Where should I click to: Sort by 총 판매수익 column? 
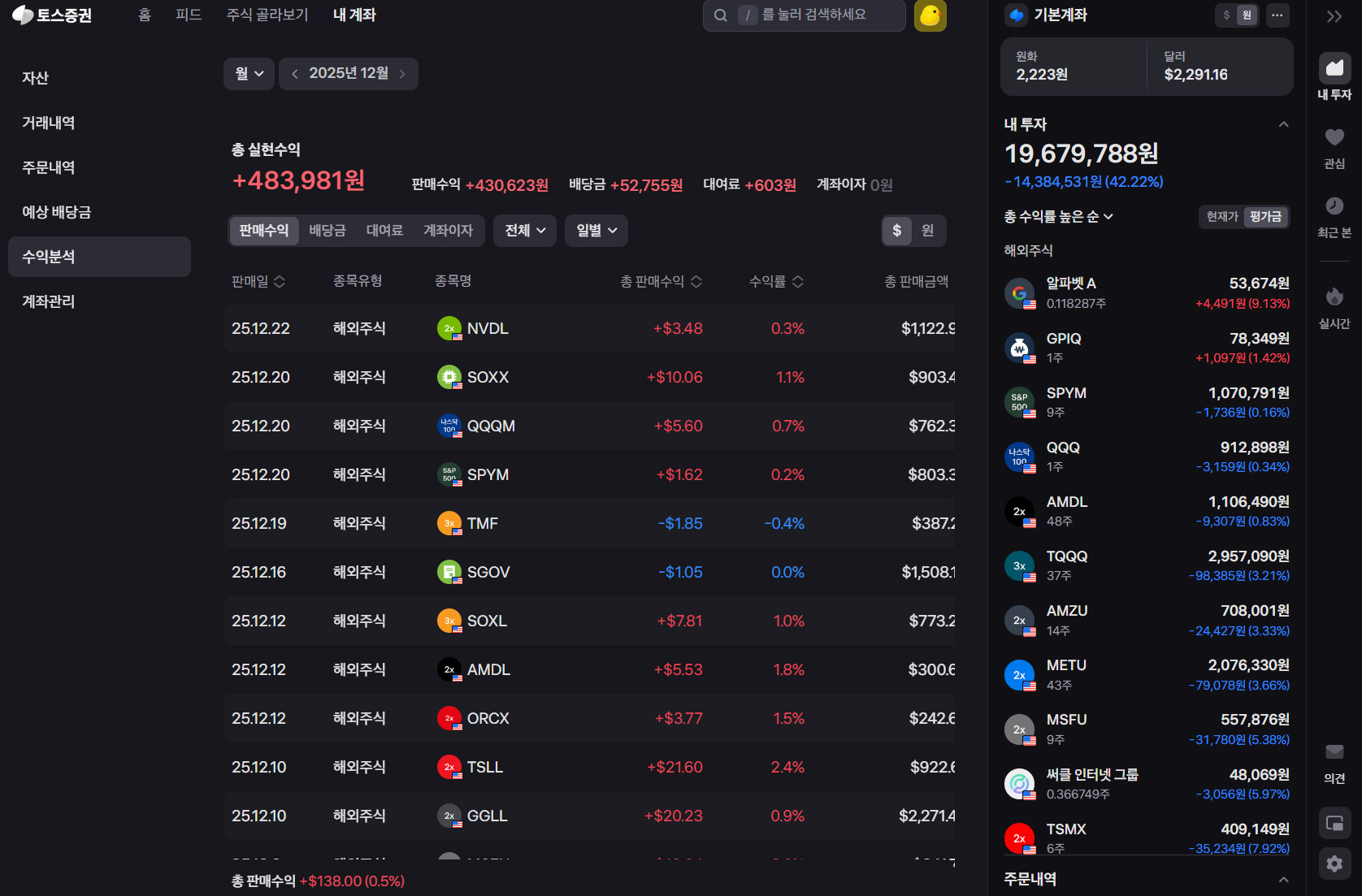pyautogui.click(x=661, y=281)
